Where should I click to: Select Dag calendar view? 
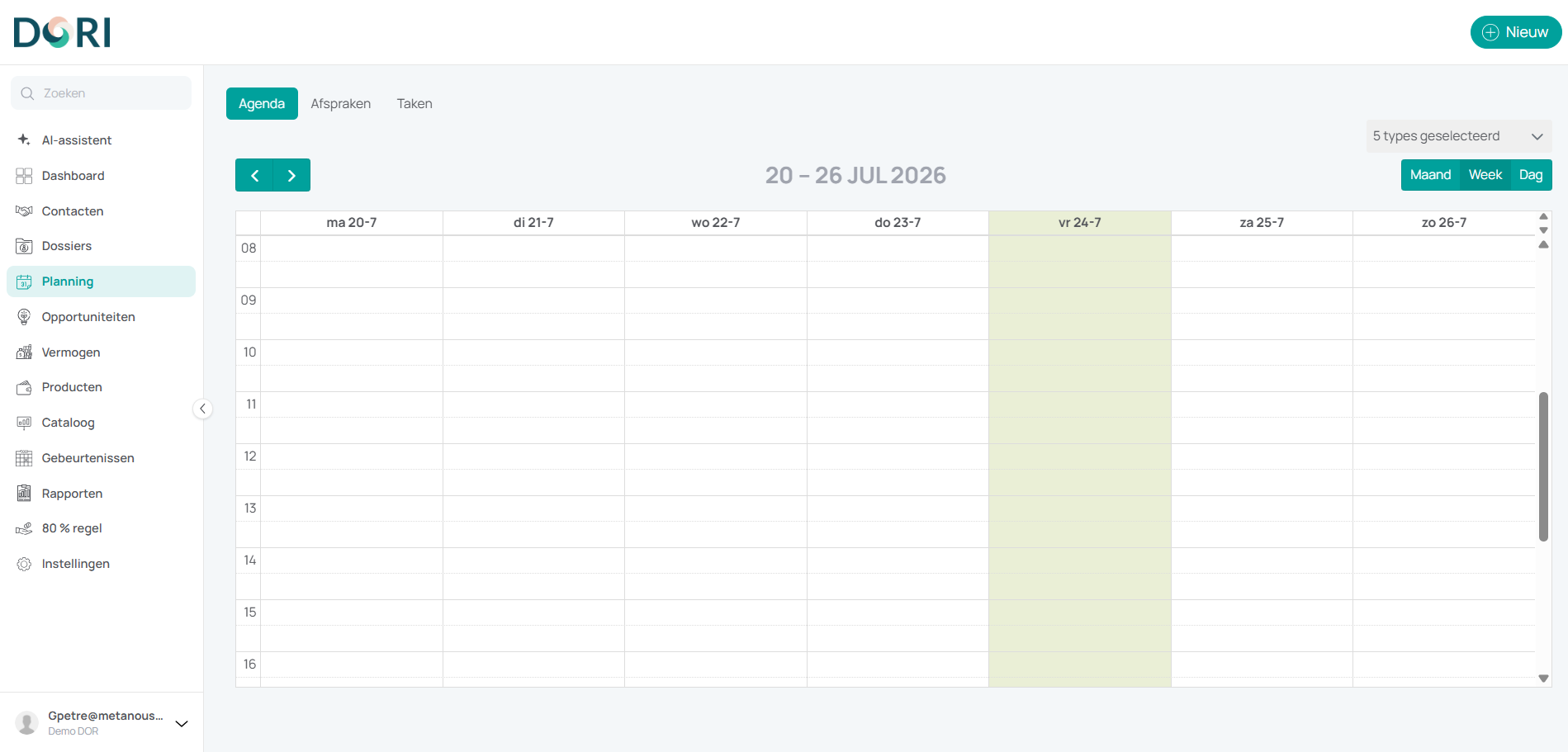click(x=1531, y=175)
